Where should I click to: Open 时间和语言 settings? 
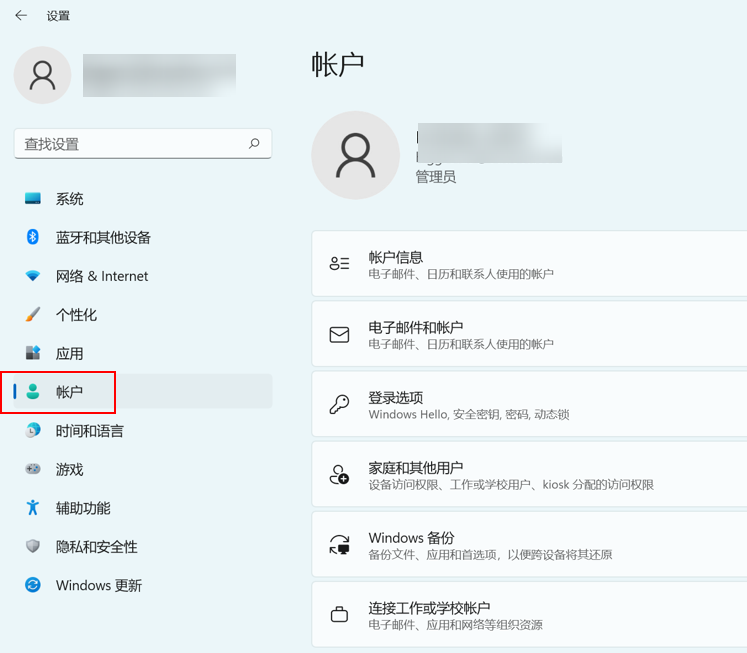pyautogui.click(x=90, y=431)
